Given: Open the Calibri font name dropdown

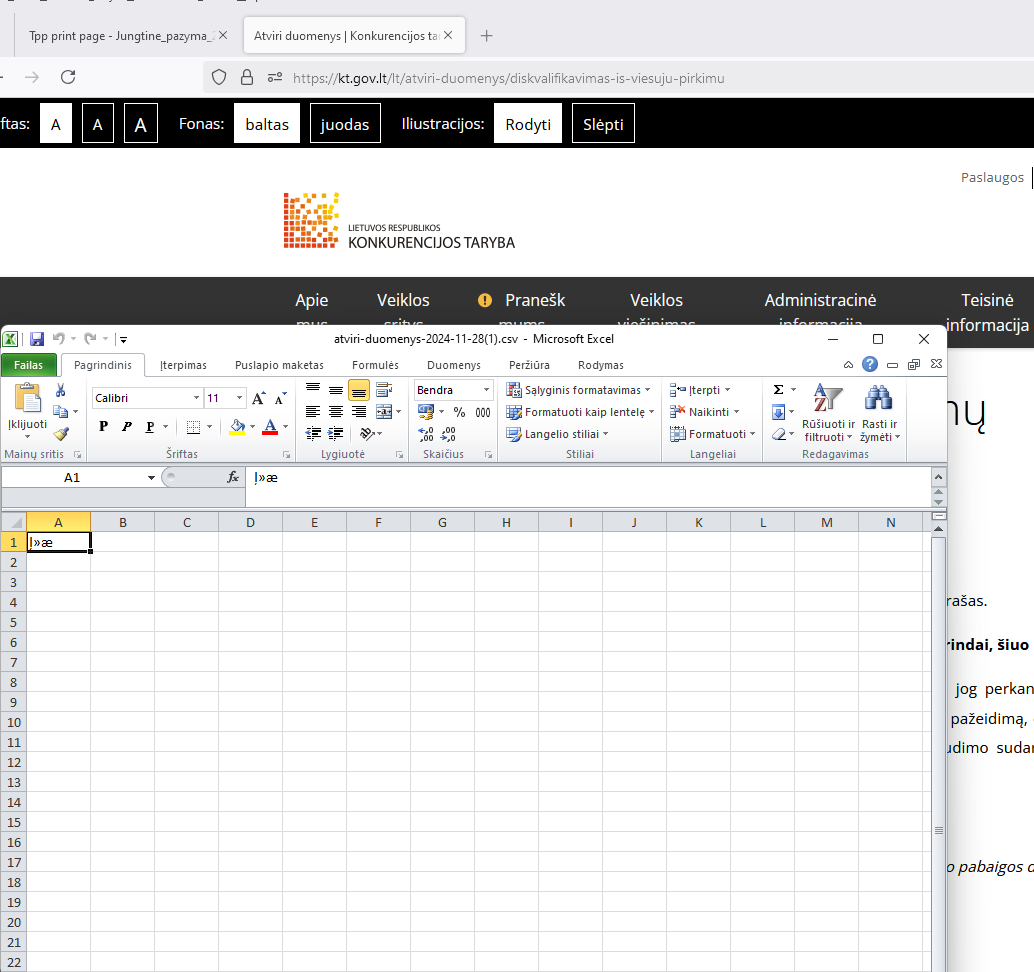Looking at the screenshot, I should pos(196,398).
